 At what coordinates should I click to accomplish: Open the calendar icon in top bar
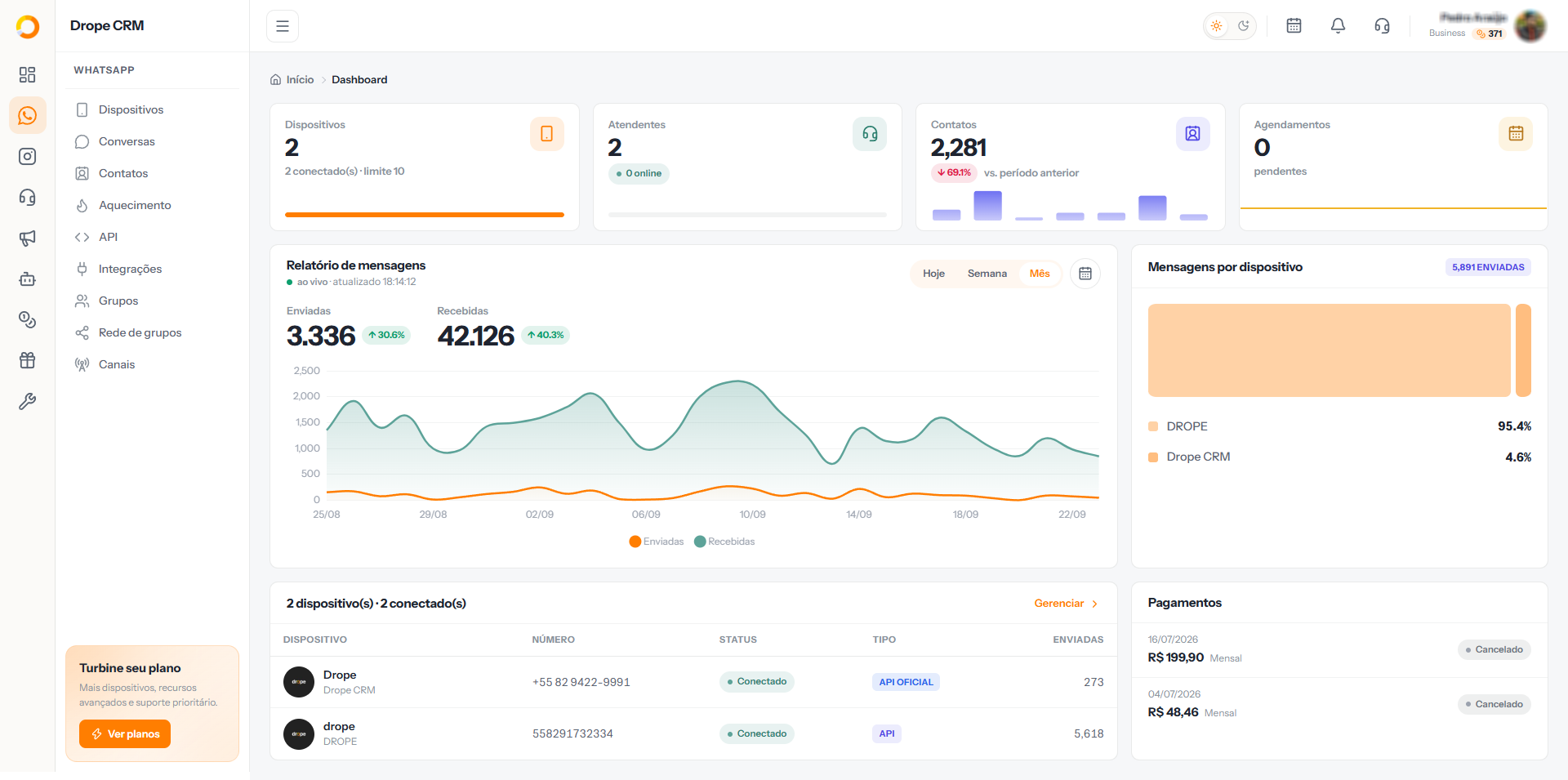pyautogui.click(x=1294, y=26)
